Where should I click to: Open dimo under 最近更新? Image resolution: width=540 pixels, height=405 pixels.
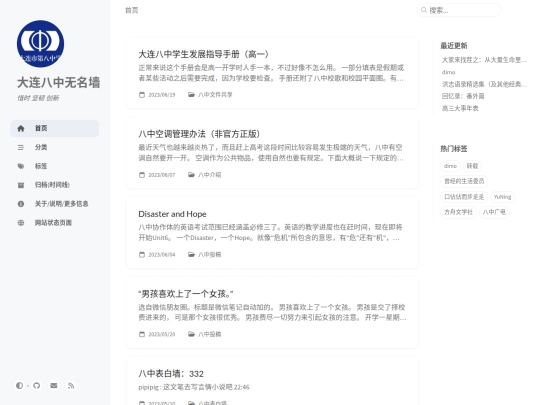point(448,72)
